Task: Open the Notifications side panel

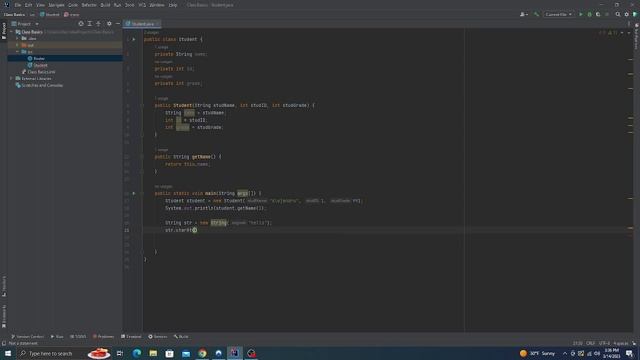Action: pos(637,37)
